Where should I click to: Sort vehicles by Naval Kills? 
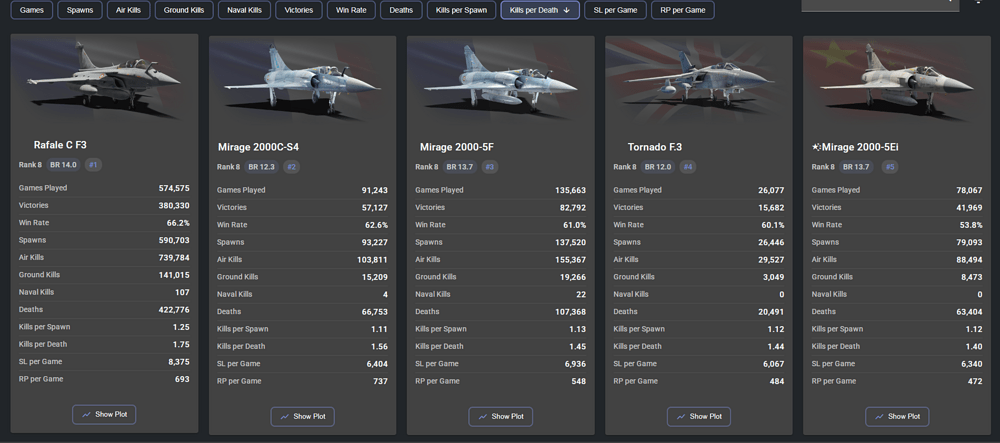coord(244,10)
